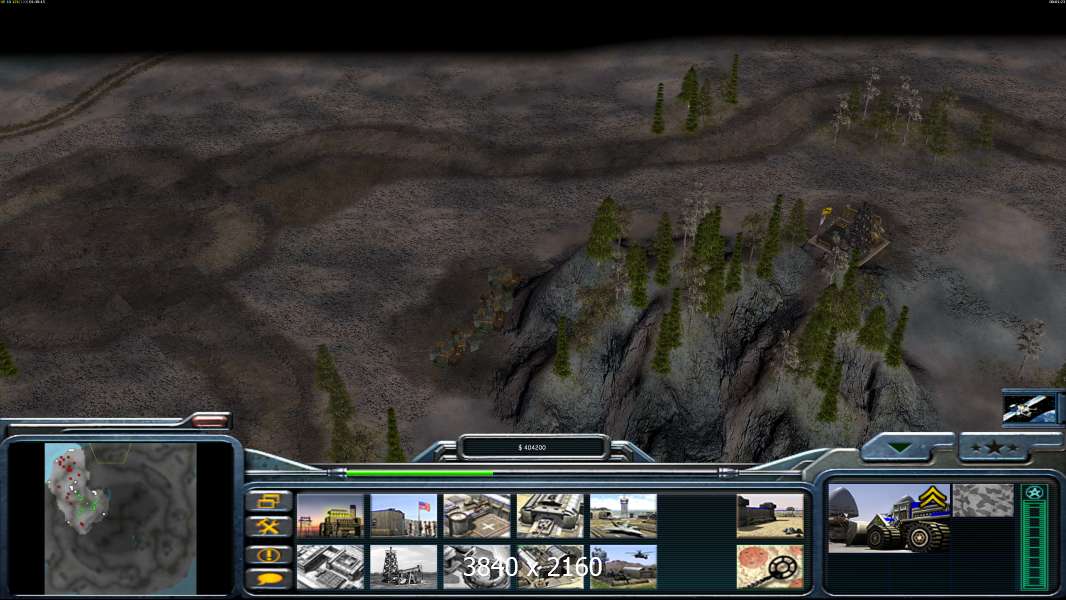Choose the build icon with hovering helicopter
This screenshot has height=600, width=1066.
[x=623, y=567]
